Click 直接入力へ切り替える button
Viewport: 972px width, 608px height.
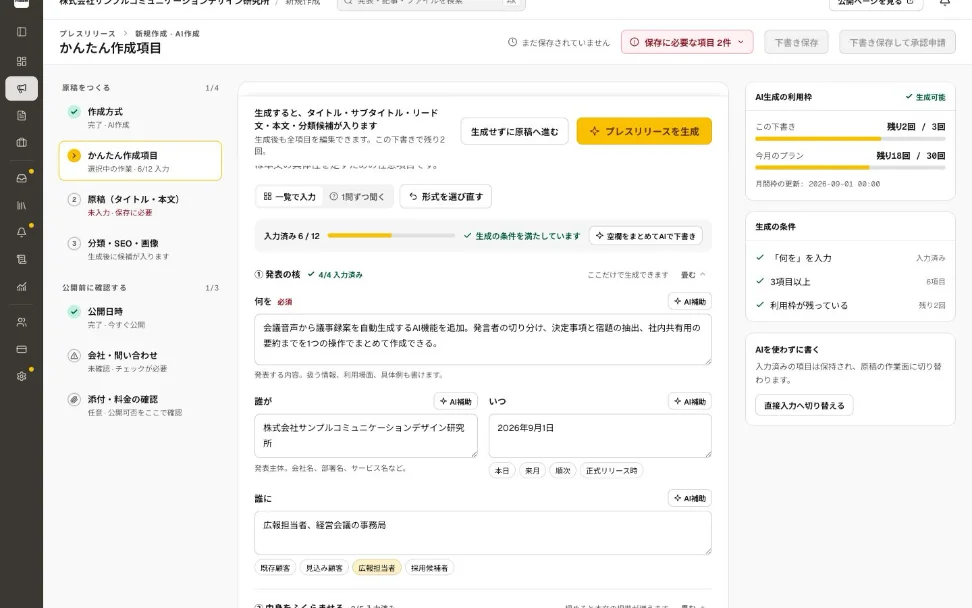(804, 405)
